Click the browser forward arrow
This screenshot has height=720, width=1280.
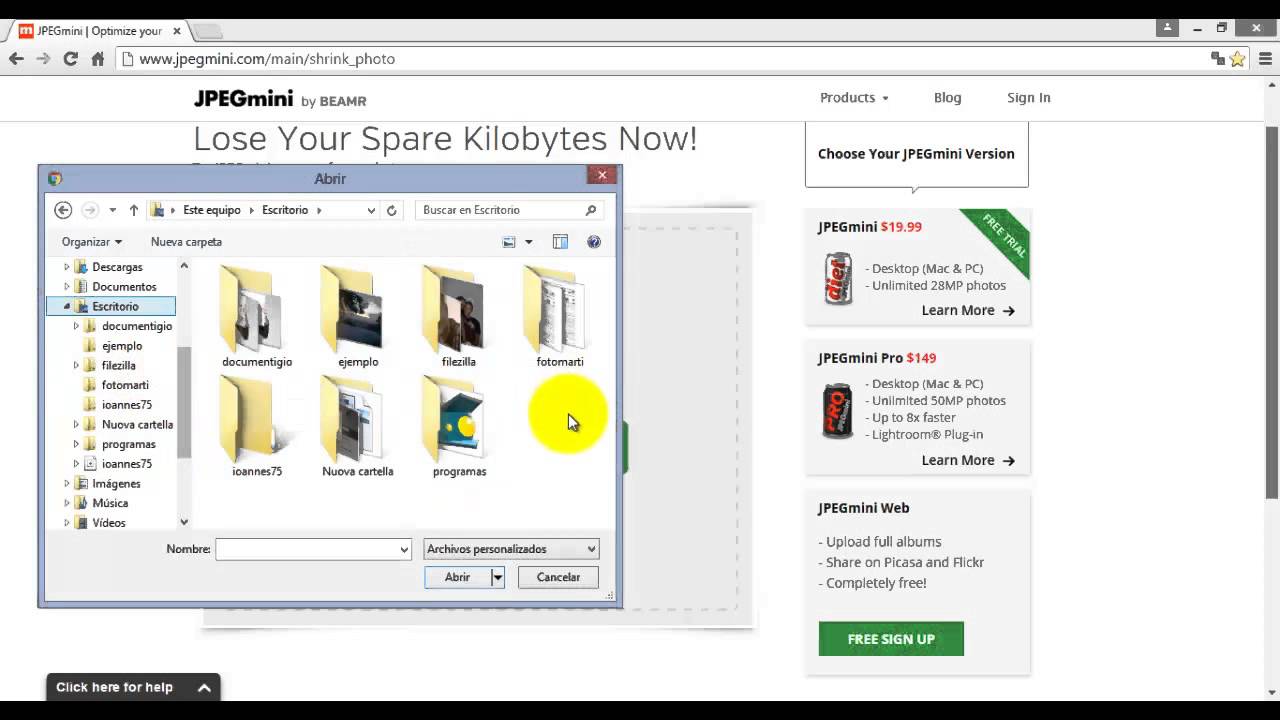(43, 59)
